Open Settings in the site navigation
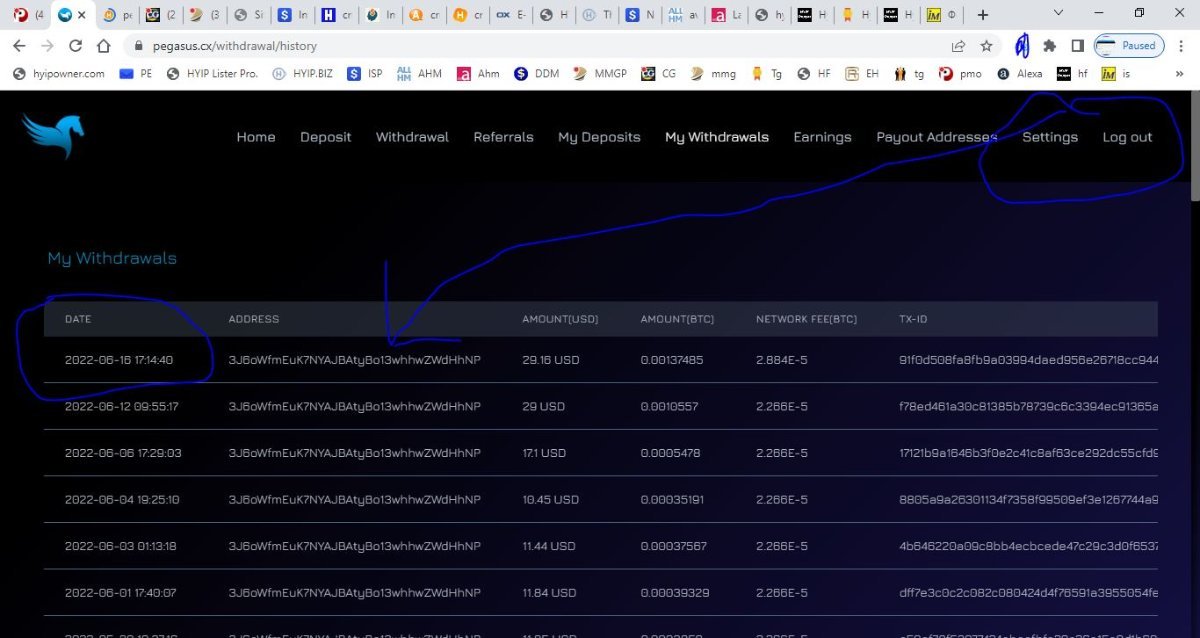The height and width of the screenshot is (638, 1200). click(x=1049, y=137)
